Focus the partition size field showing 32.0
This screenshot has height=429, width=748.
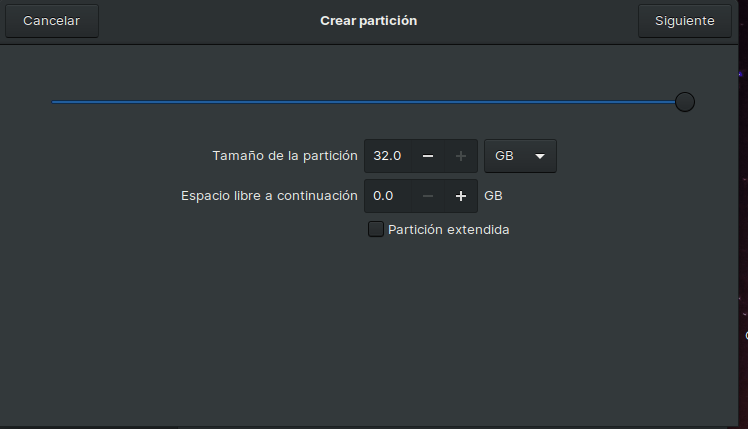(x=388, y=156)
